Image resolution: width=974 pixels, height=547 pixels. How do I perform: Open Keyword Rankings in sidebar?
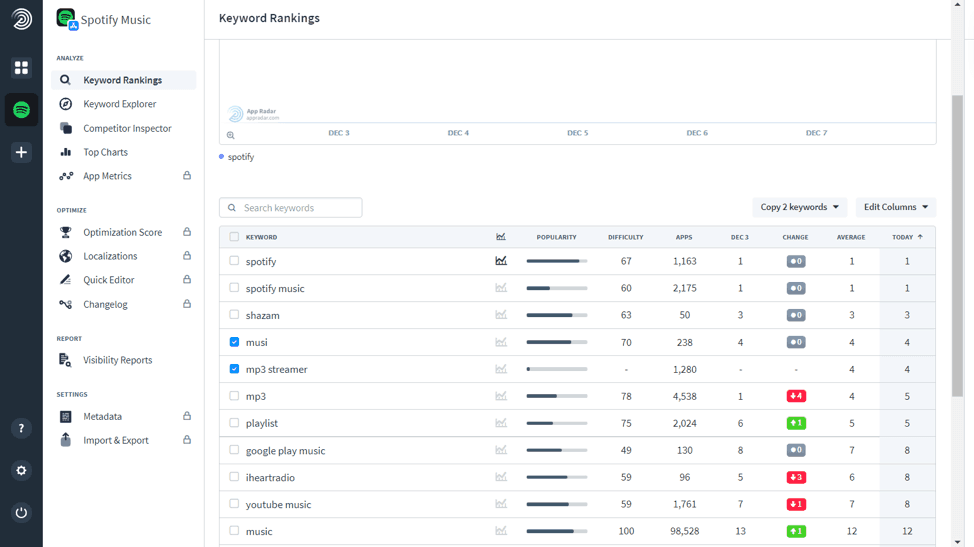(x=124, y=80)
